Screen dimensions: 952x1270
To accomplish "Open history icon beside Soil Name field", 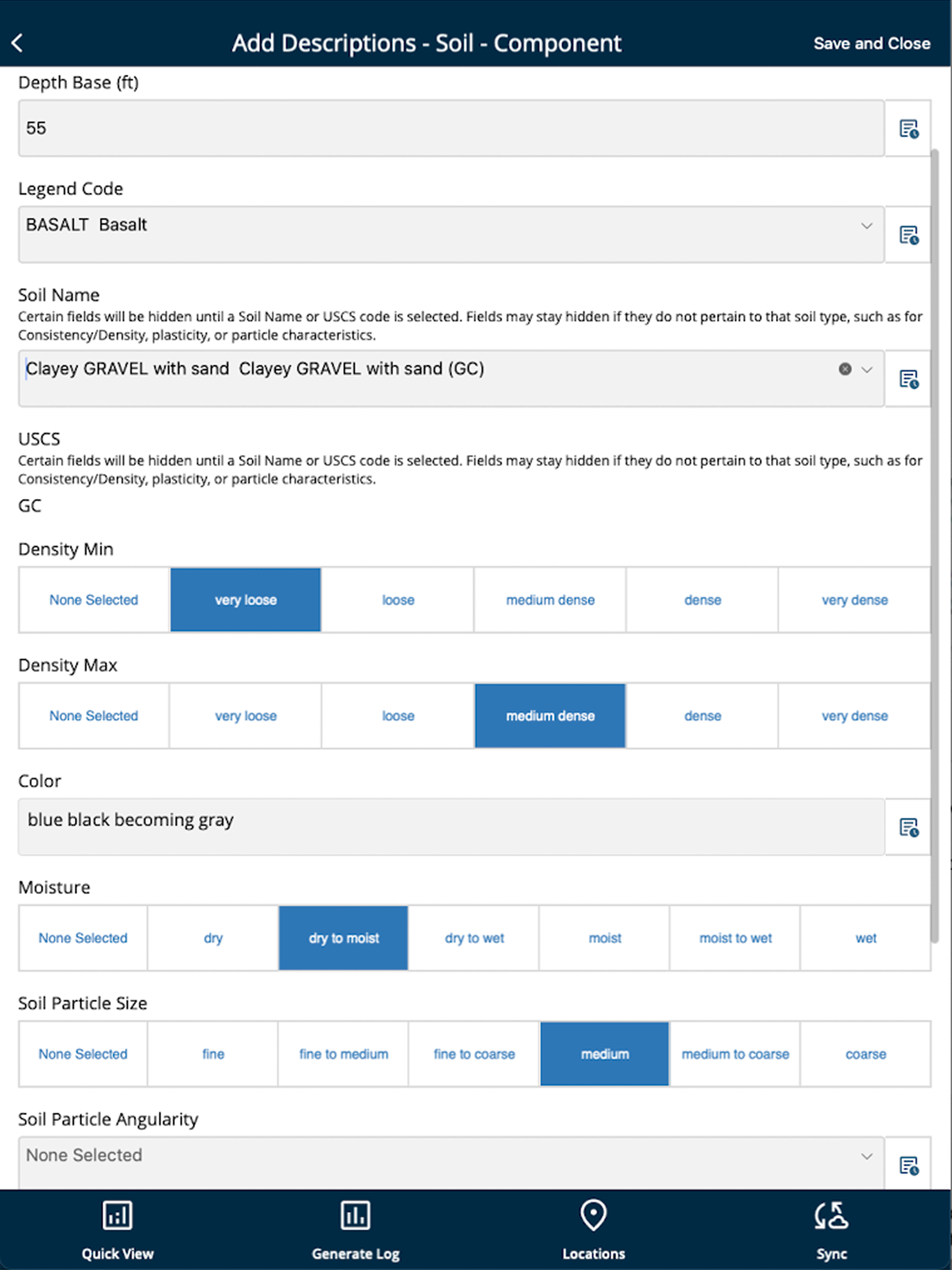I will [908, 379].
